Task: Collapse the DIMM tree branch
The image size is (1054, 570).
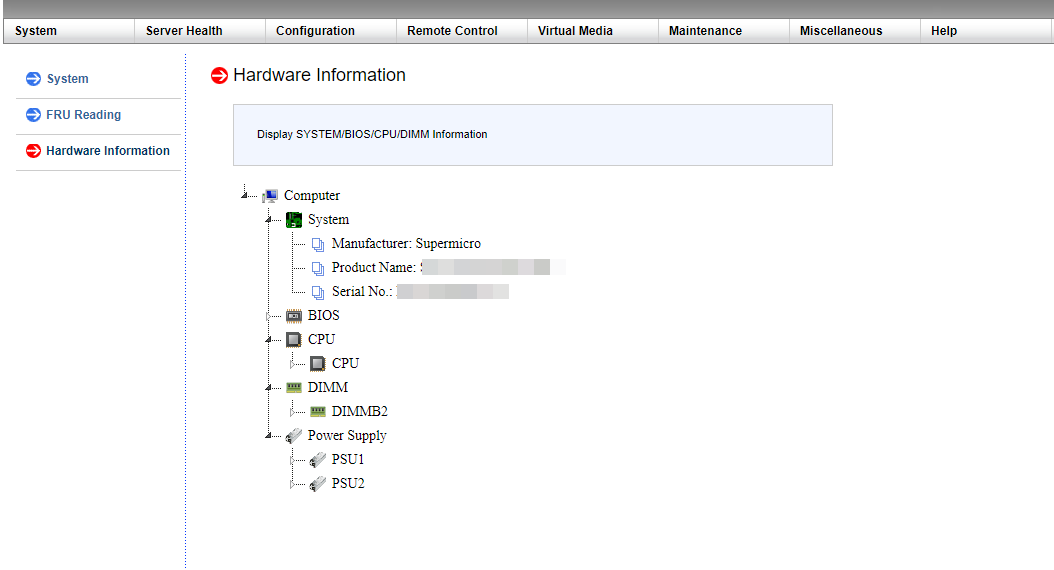Action: click(x=269, y=388)
